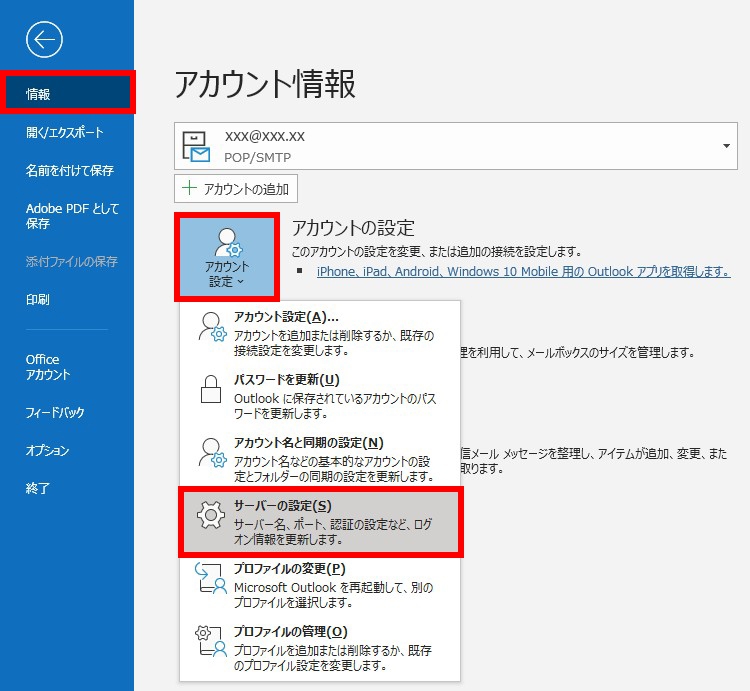Choose アカウント名と同期の設定(N) entry
Image resolution: width=750 pixels, height=691 pixels.
320,459
